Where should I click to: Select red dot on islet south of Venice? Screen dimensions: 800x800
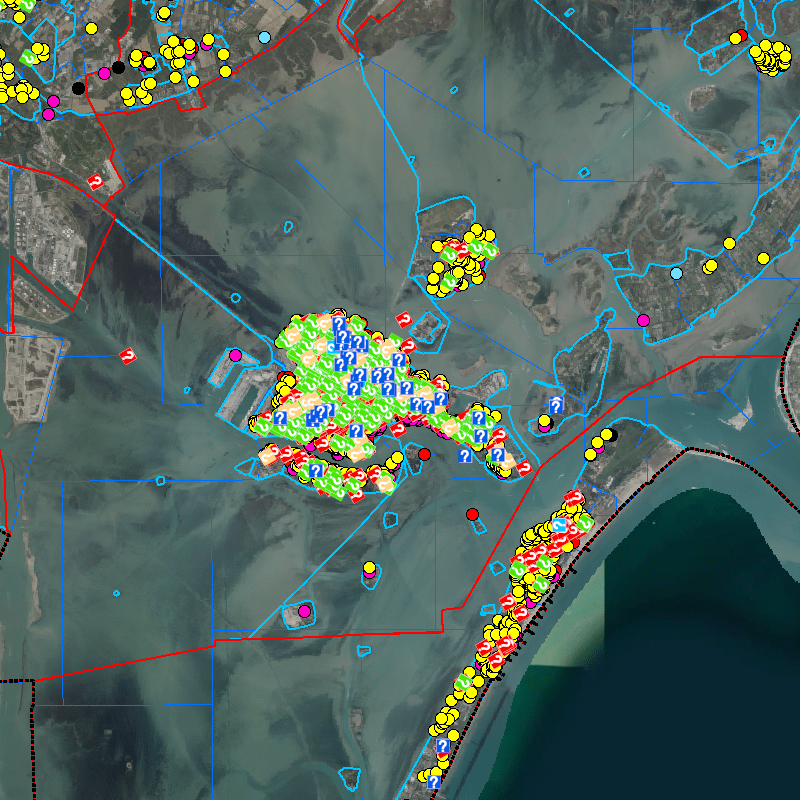tap(424, 454)
